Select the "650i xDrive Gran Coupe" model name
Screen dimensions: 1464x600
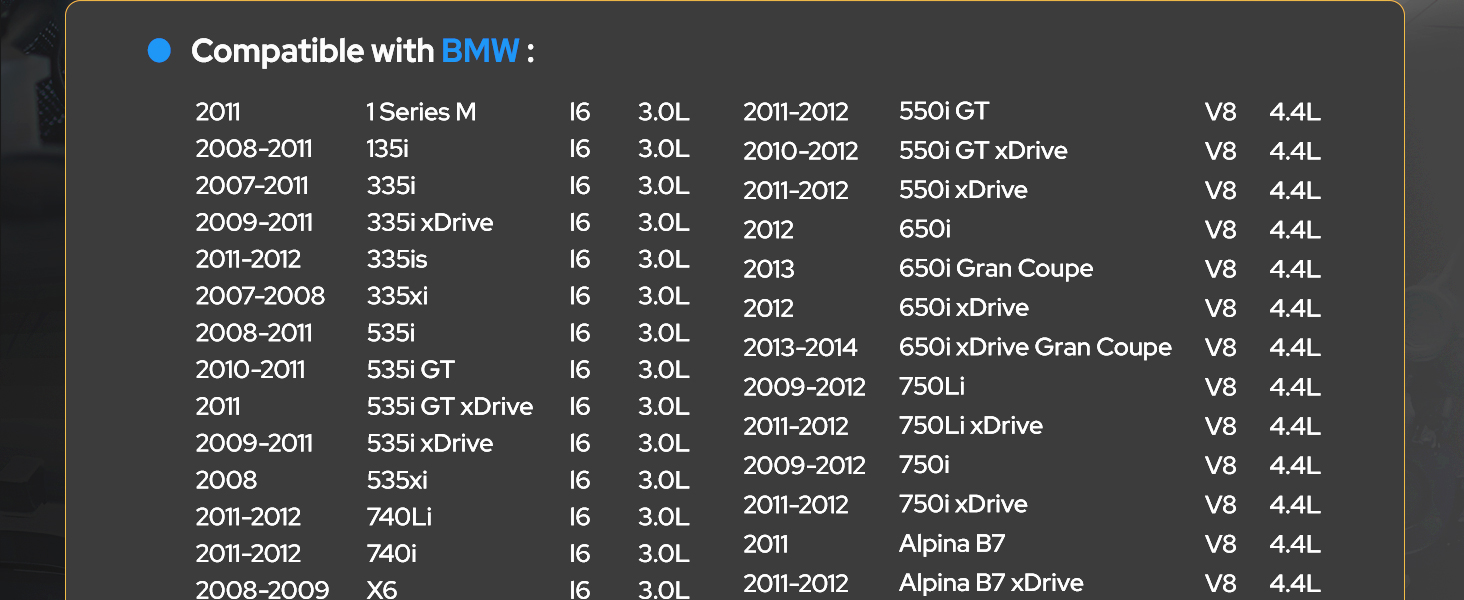[1035, 347]
